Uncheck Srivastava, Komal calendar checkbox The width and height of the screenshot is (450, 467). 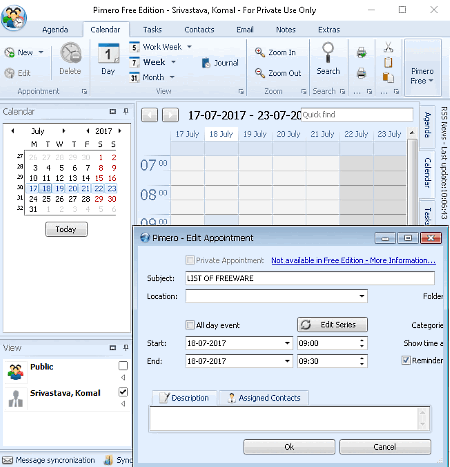tap(123, 392)
